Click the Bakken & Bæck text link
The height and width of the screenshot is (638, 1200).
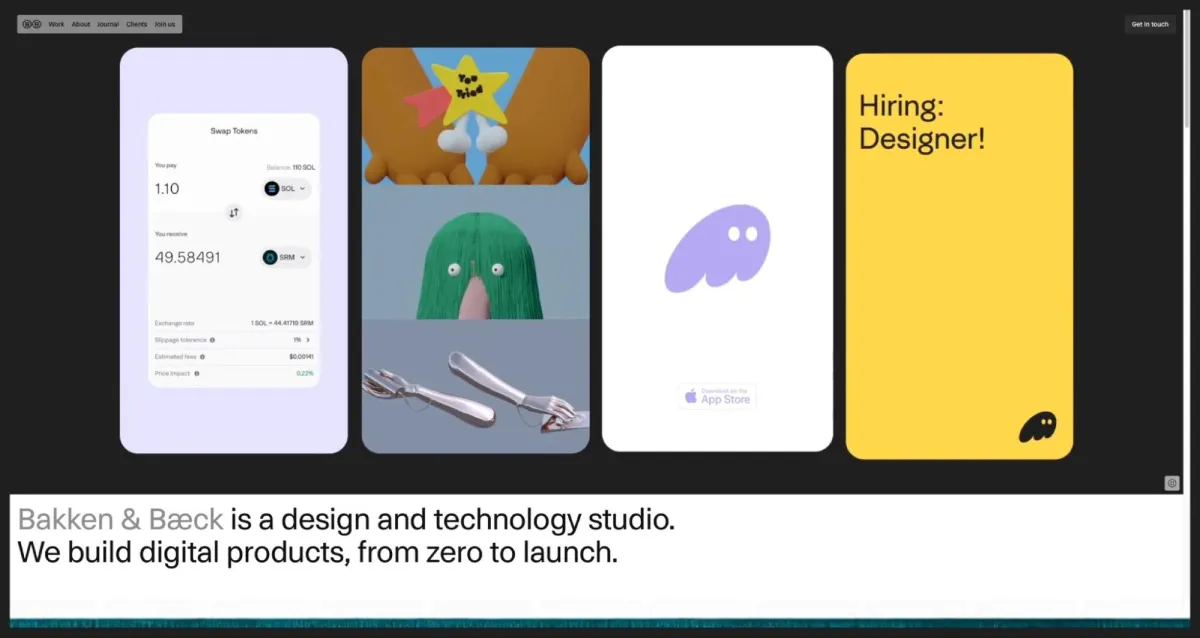click(x=120, y=520)
